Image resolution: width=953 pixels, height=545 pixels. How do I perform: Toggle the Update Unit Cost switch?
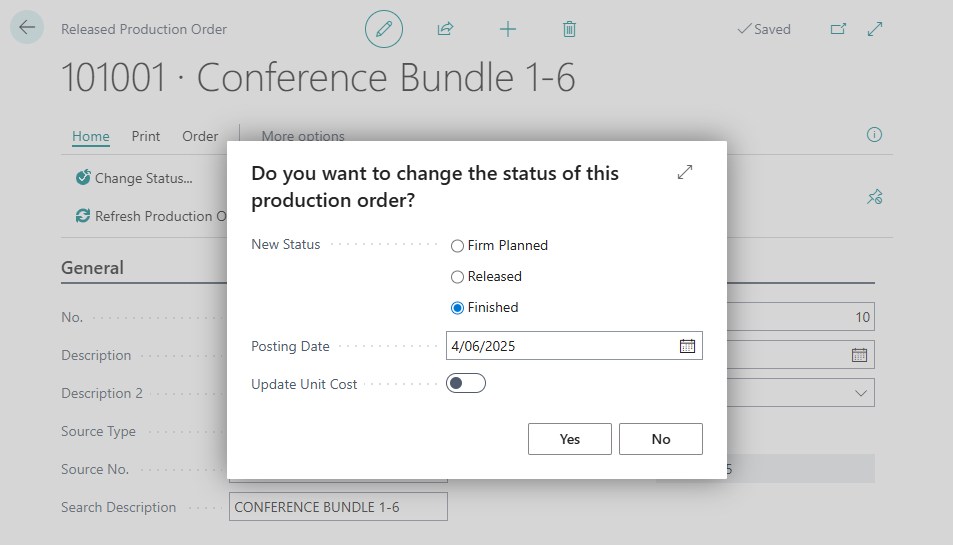tap(466, 383)
